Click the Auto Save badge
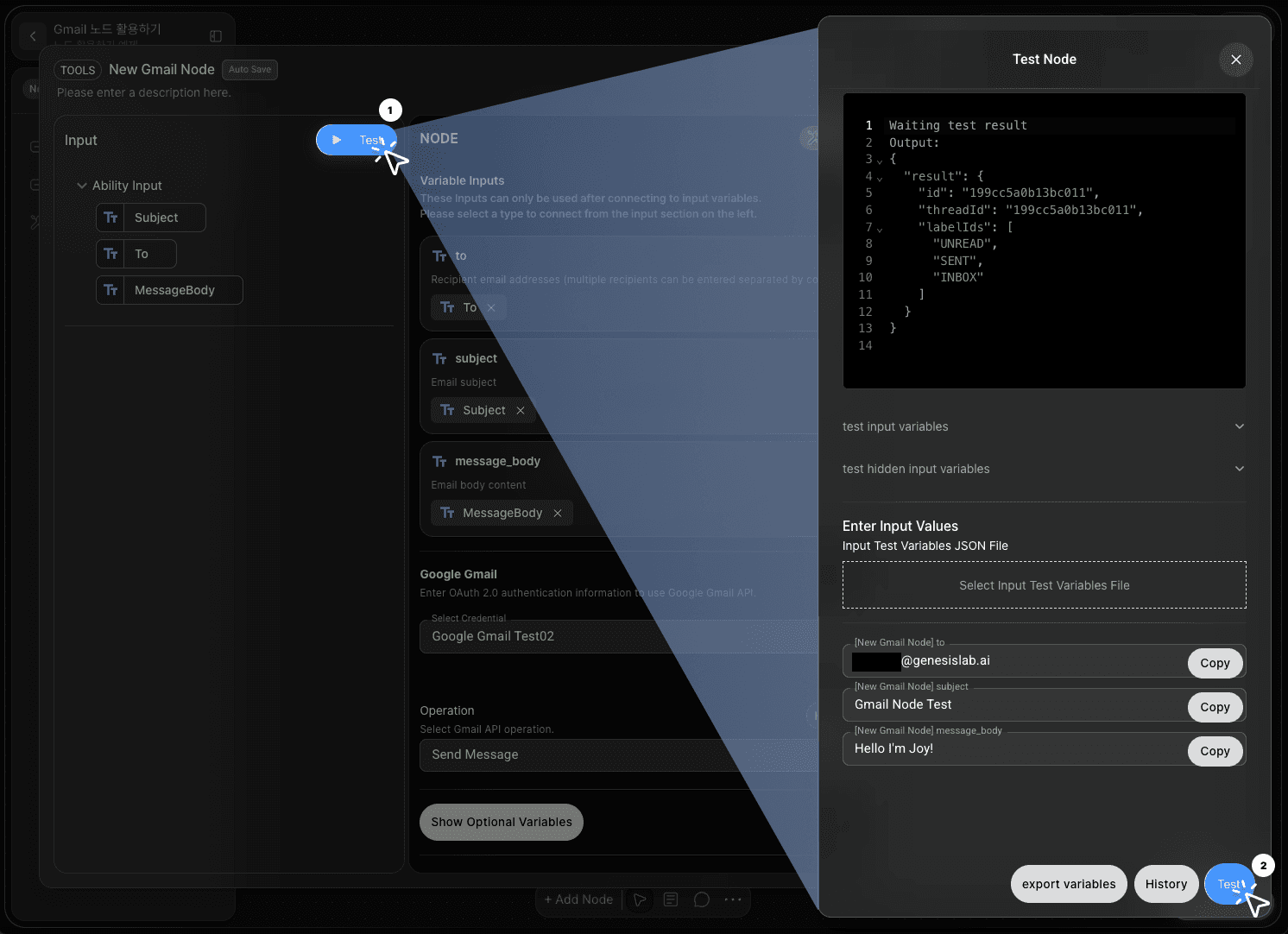The height and width of the screenshot is (934, 1288). 249,70
